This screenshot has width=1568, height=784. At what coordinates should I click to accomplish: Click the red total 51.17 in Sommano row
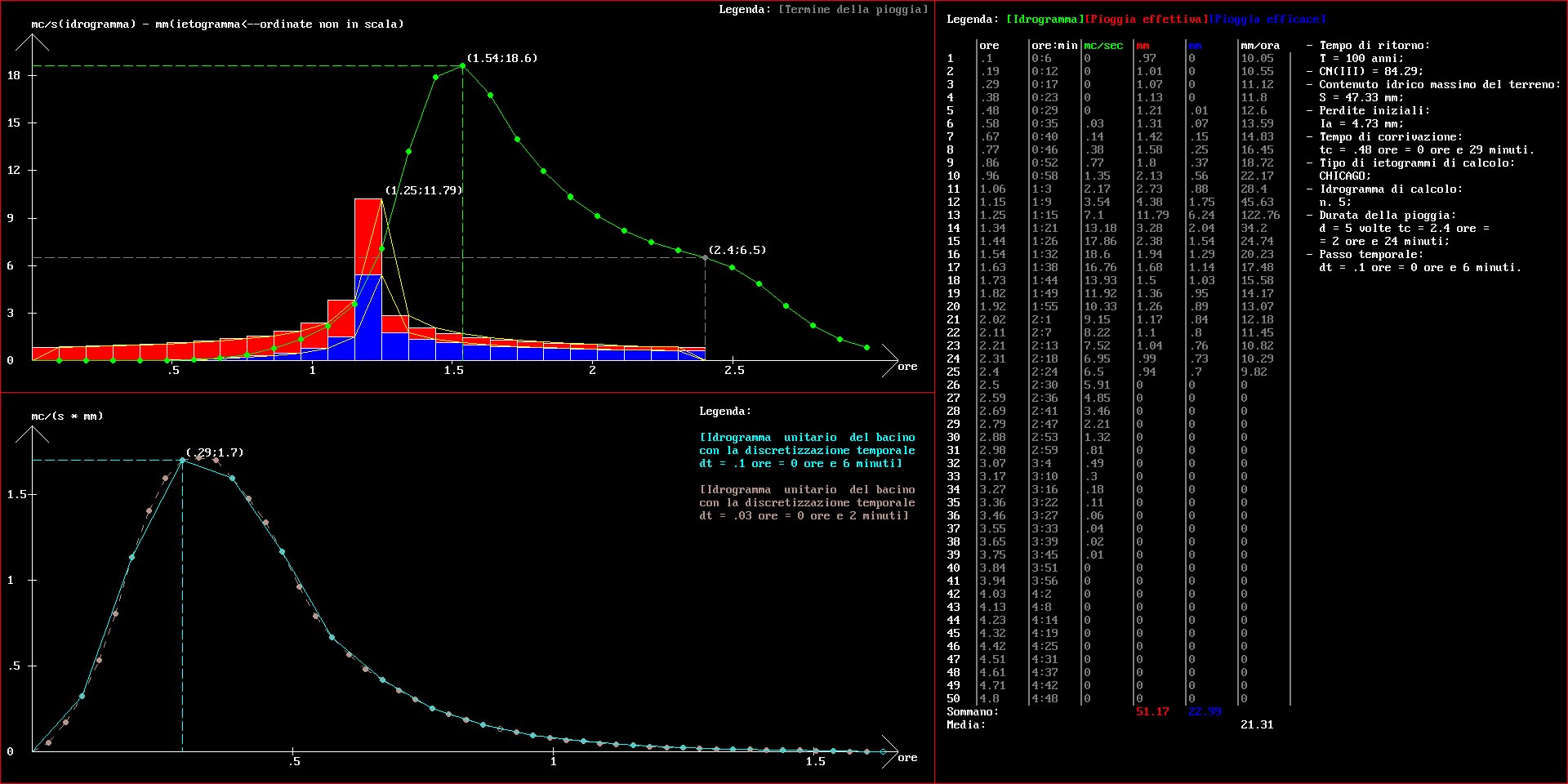[1152, 712]
